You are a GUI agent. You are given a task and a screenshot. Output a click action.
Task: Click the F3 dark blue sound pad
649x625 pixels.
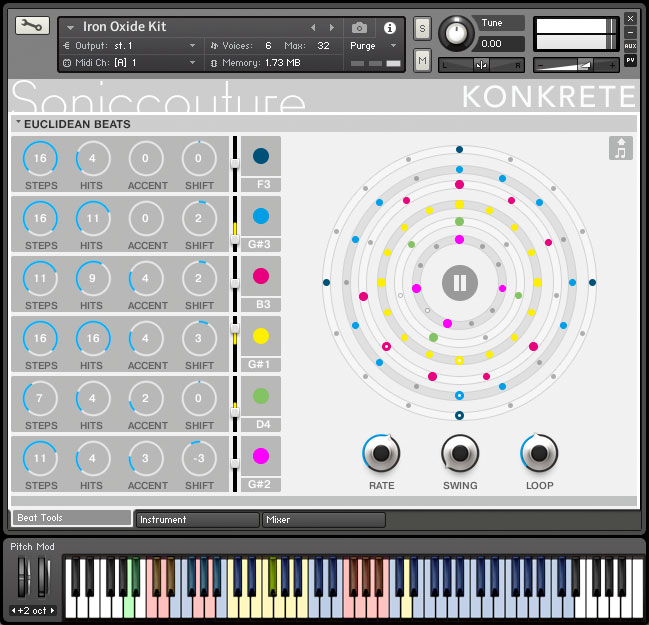coord(261,156)
